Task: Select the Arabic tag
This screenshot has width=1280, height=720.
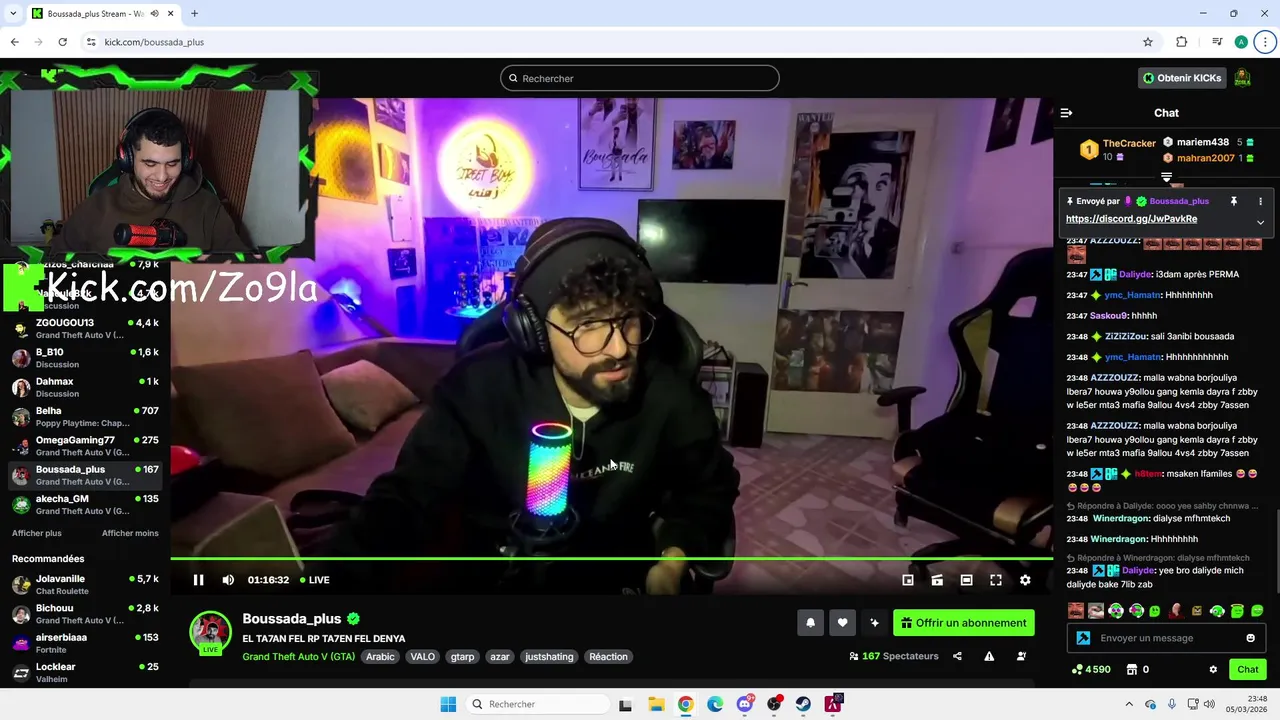Action: pyautogui.click(x=380, y=657)
